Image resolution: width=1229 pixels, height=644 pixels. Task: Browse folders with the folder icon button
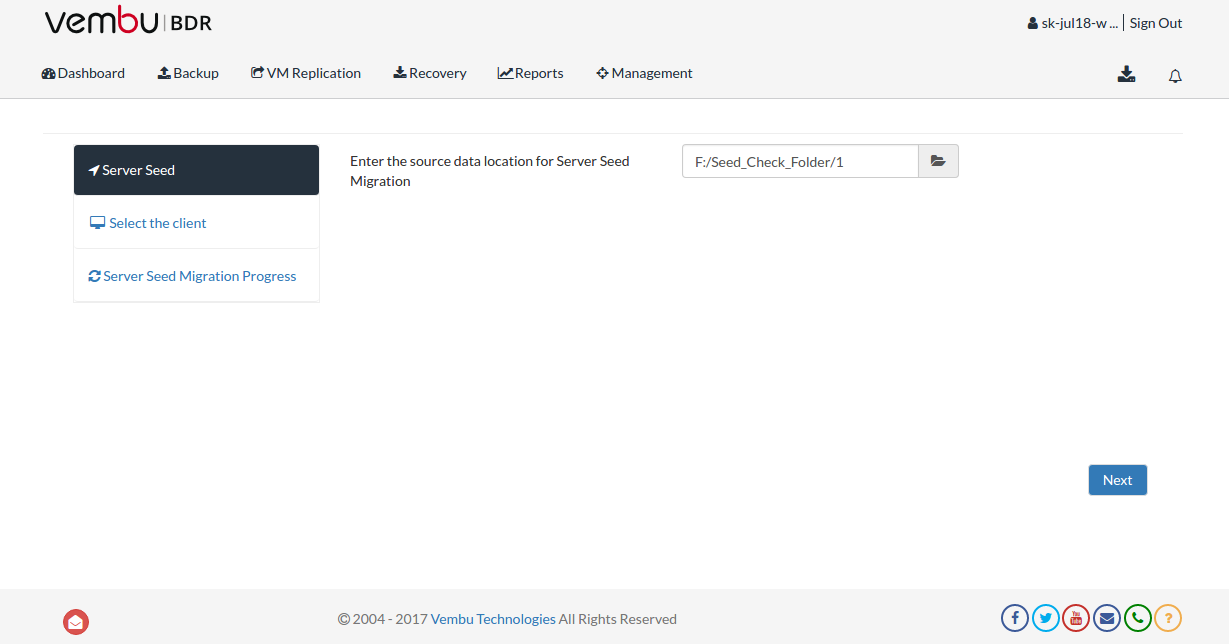938,161
